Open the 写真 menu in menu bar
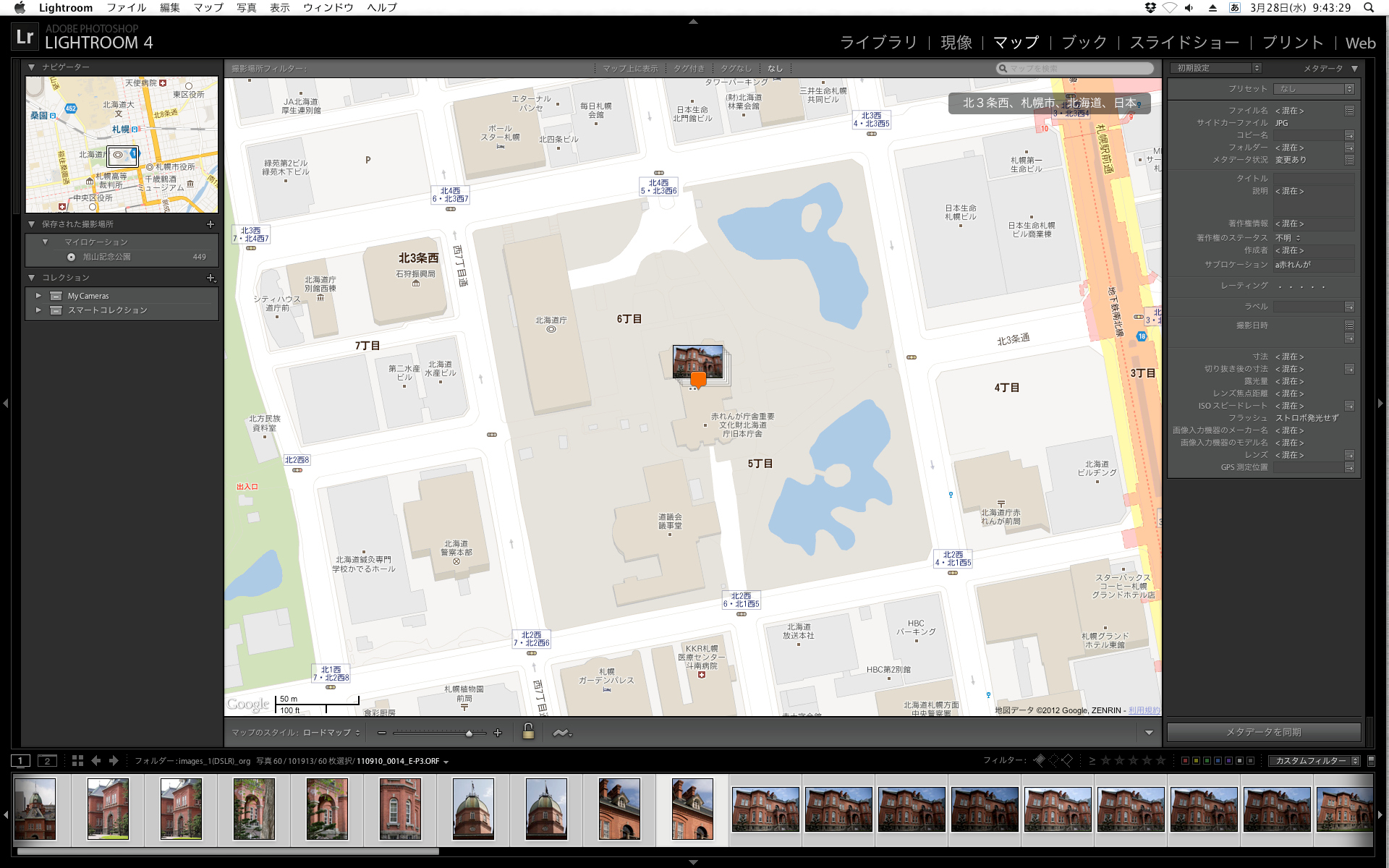The width and height of the screenshot is (1389, 868). [x=246, y=7]
